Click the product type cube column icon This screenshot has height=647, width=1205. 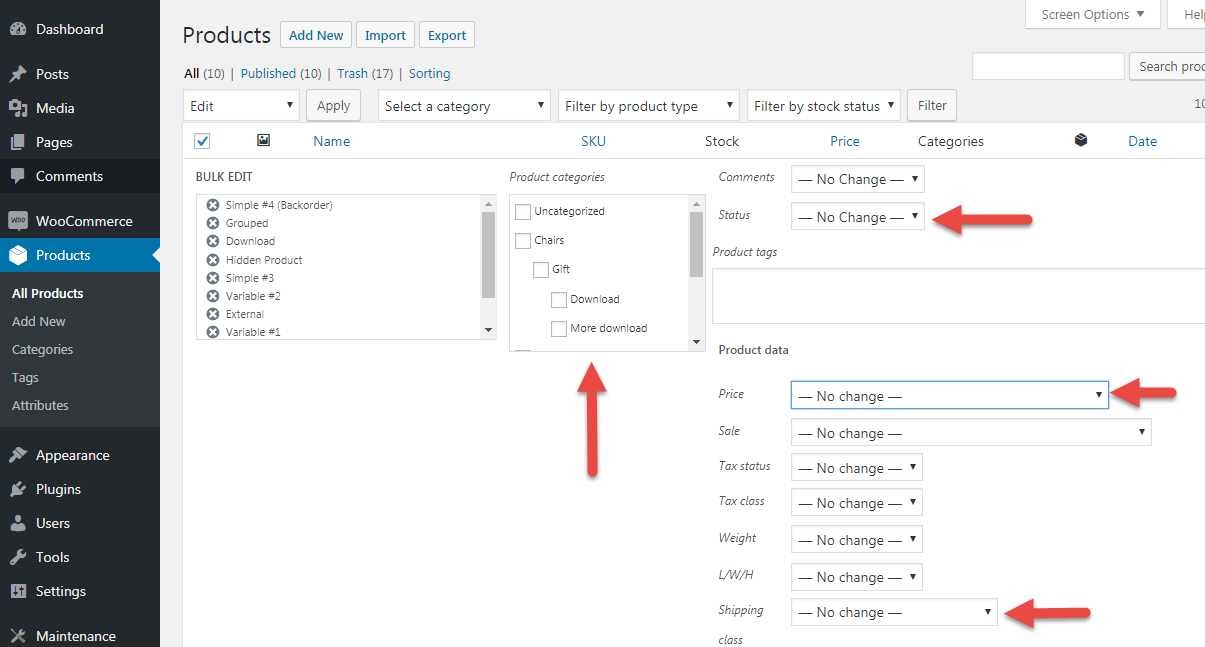(1081, 140)
